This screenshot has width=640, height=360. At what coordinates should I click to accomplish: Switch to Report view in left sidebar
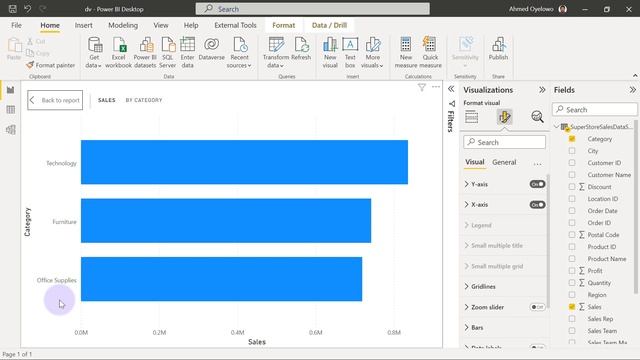click(x=11, y=90)
